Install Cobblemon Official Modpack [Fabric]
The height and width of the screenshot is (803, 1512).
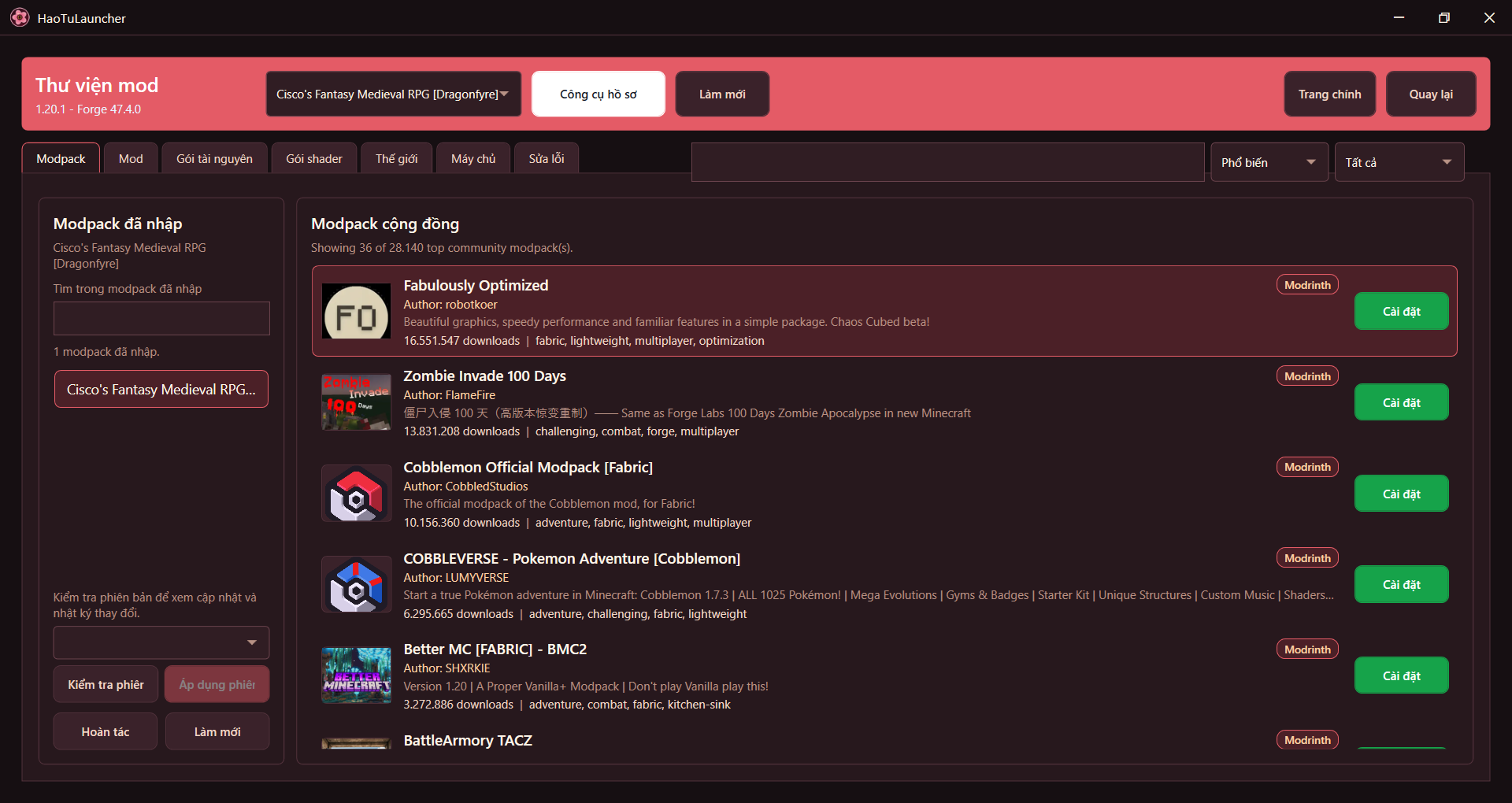pyautogui.click(x=1402, y=494)
